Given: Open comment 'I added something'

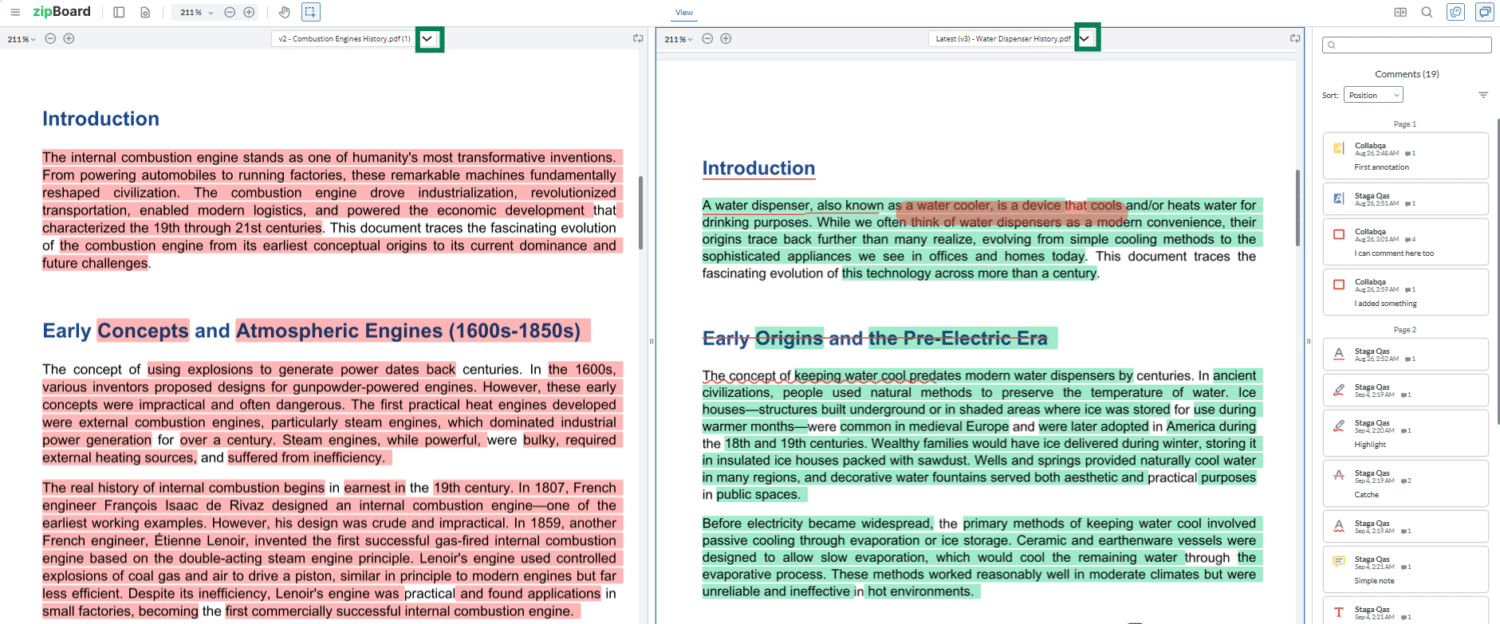Looking at the screenshot, I should pyautogui.click(x=1405, y=291).
